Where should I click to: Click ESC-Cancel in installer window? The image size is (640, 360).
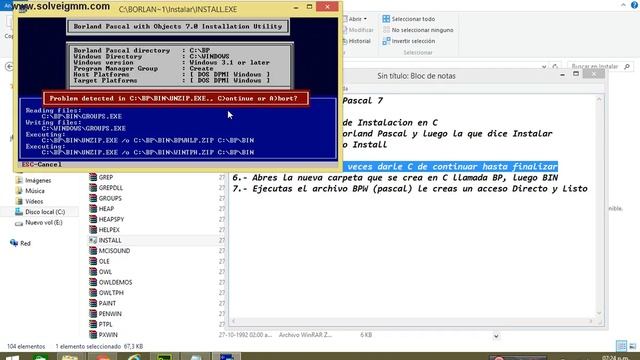tap(42, 164)
